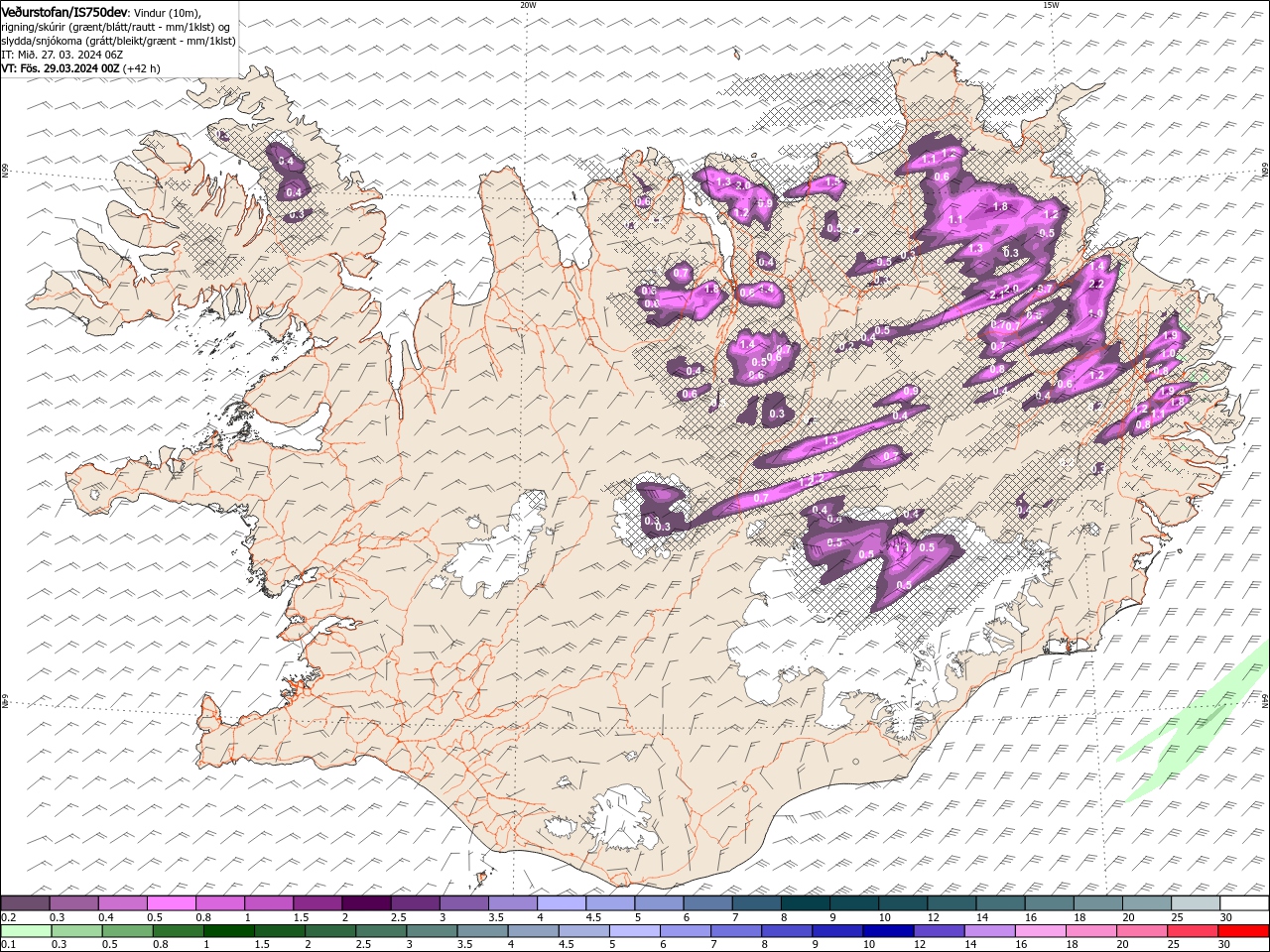This screenshot has height=952, width=1270.
Task: Click the 15W longitude label
Action: tap(1051, 5)
